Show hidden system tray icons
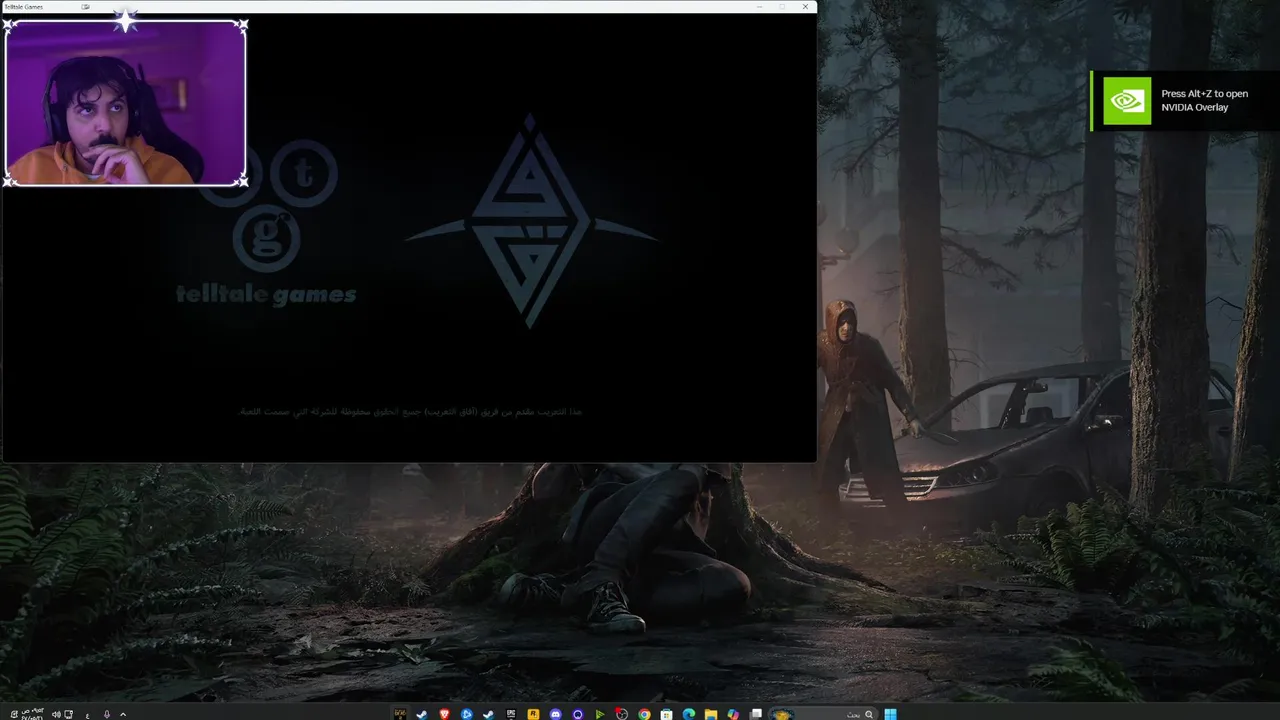The width and height of the screenshot is (1280, 720). [123, 714]
